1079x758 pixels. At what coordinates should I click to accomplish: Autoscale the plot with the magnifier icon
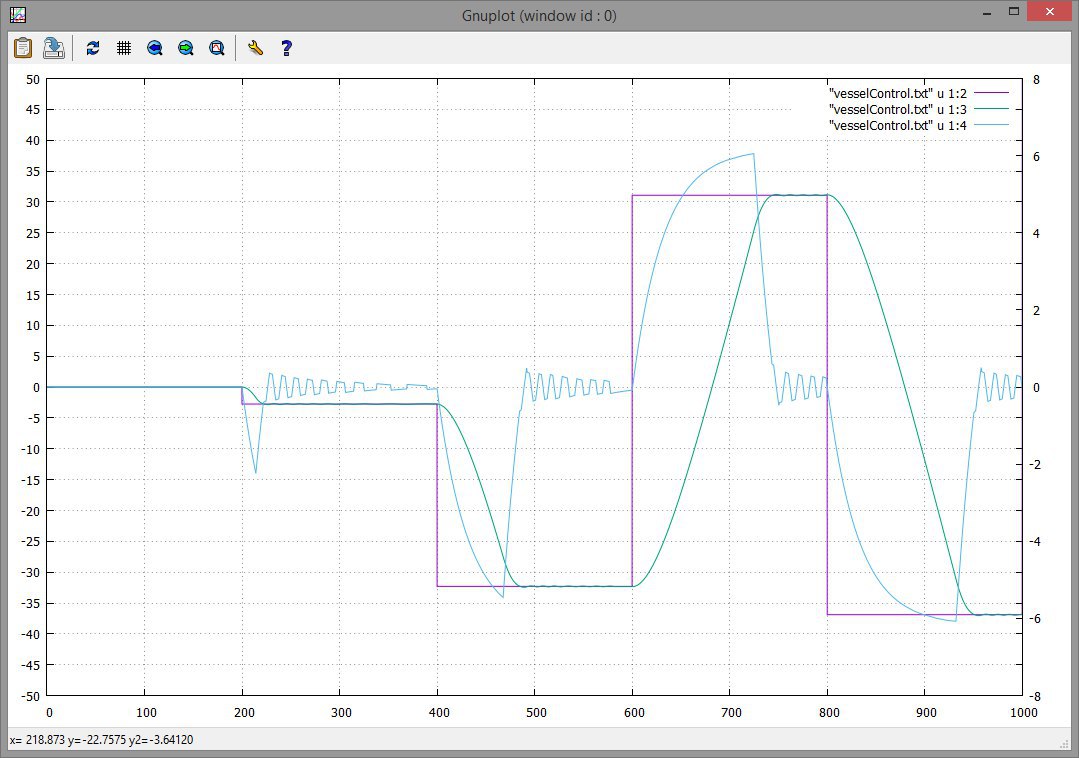(217, 47)
